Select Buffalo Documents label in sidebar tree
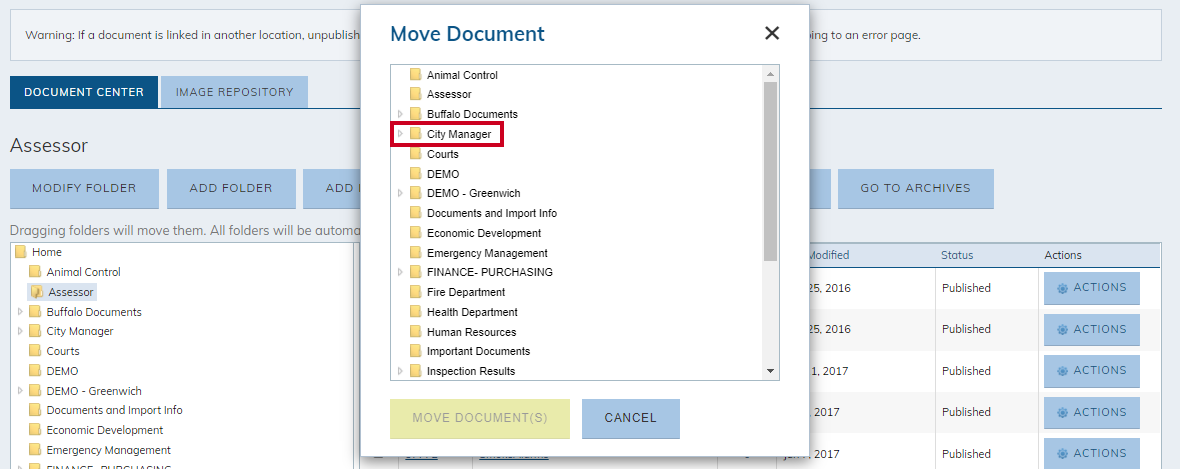1180x469 pixels. [94, 312]
